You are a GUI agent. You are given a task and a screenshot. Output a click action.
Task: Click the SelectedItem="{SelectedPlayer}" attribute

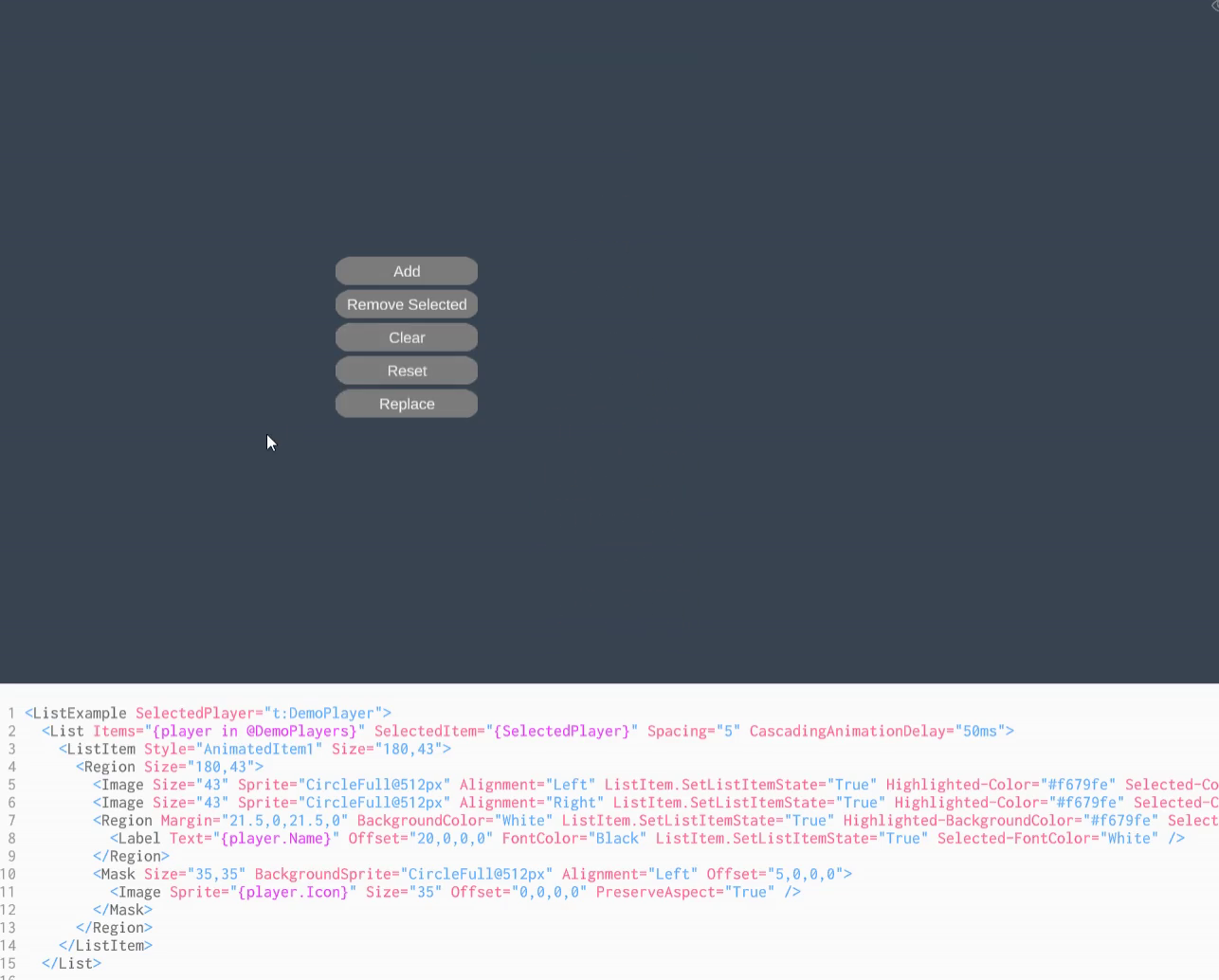tap(506, 731)
